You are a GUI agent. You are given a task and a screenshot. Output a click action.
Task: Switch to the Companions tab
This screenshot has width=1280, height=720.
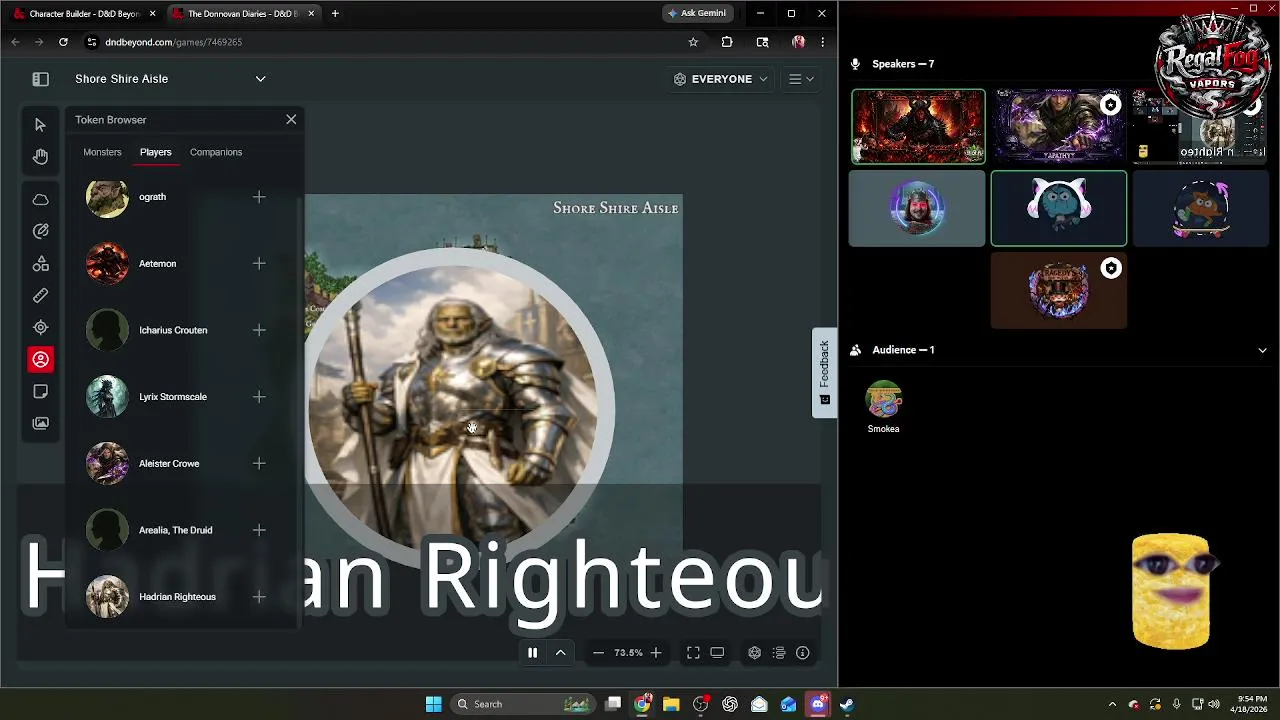point(216,152)
